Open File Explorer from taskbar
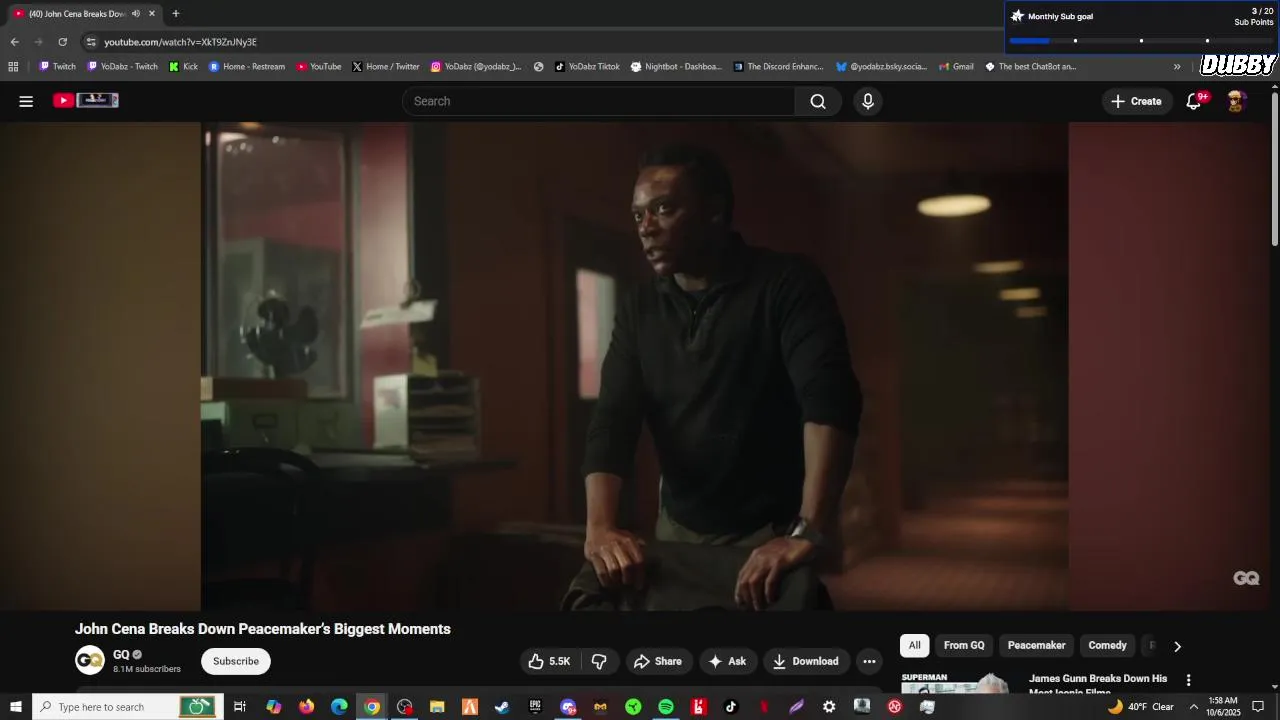The image size is (1280, 720). point(437,707)
